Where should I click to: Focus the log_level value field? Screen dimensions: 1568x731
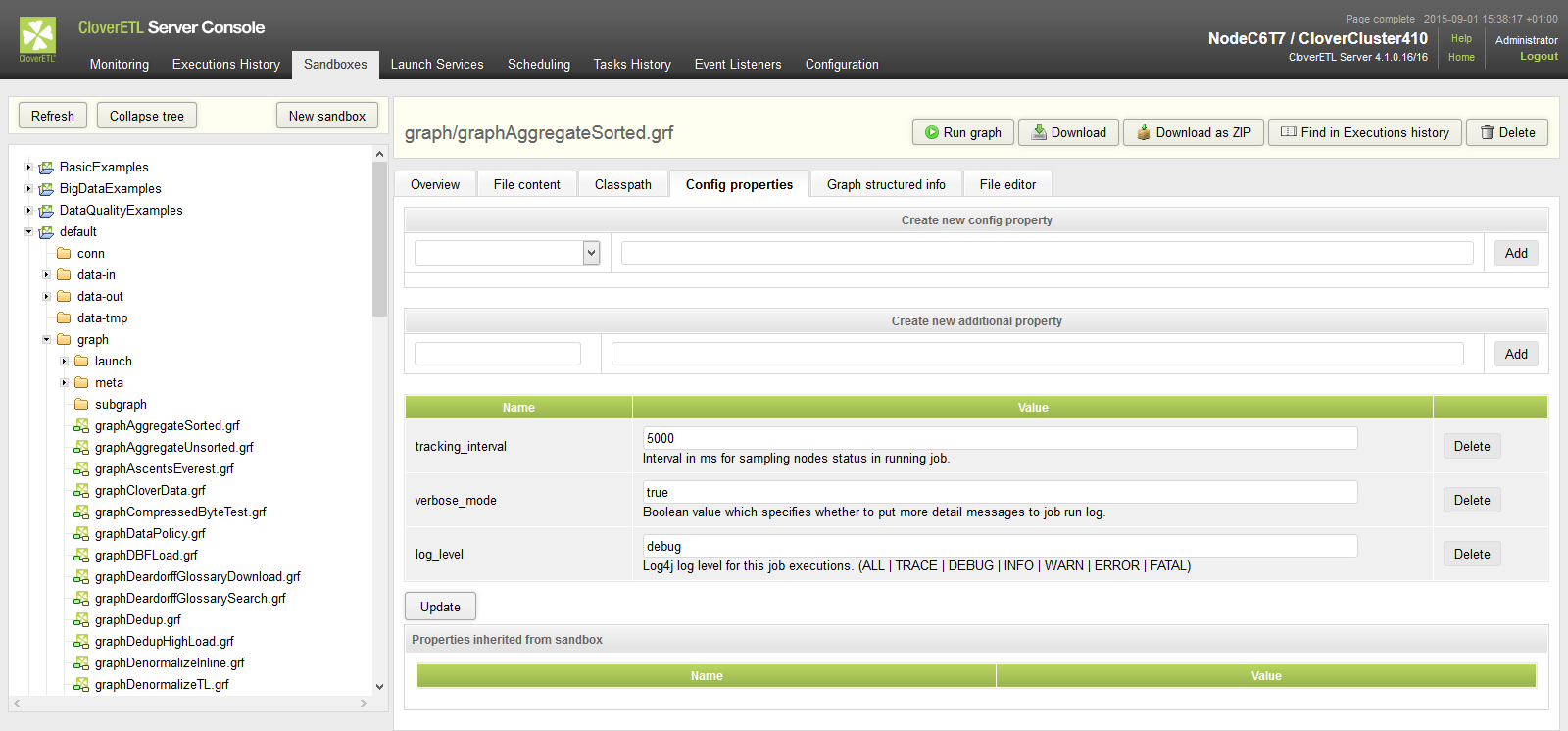[x=1000, y=546]
